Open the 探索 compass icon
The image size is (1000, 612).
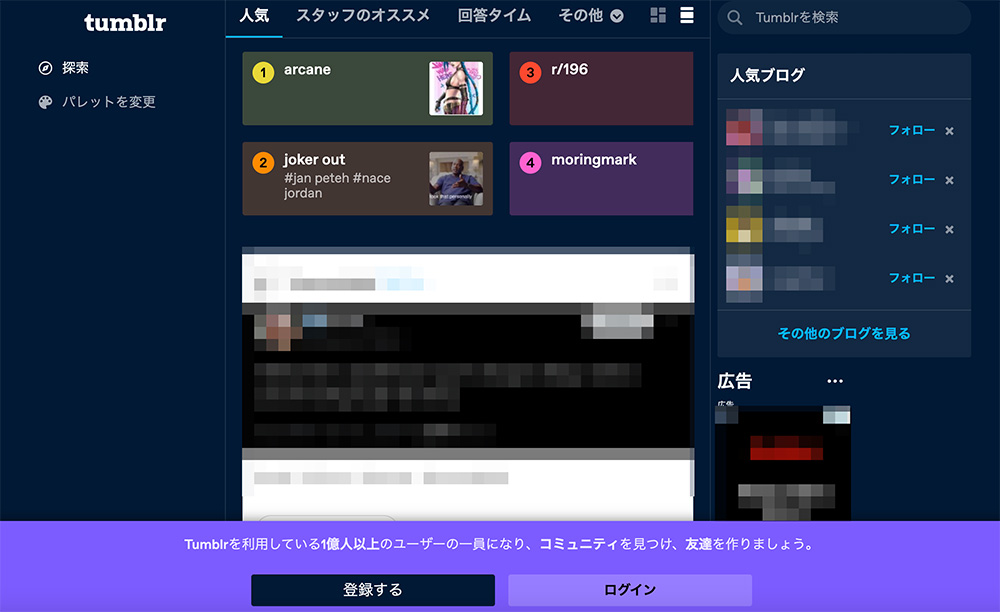(x=45, y=68)
